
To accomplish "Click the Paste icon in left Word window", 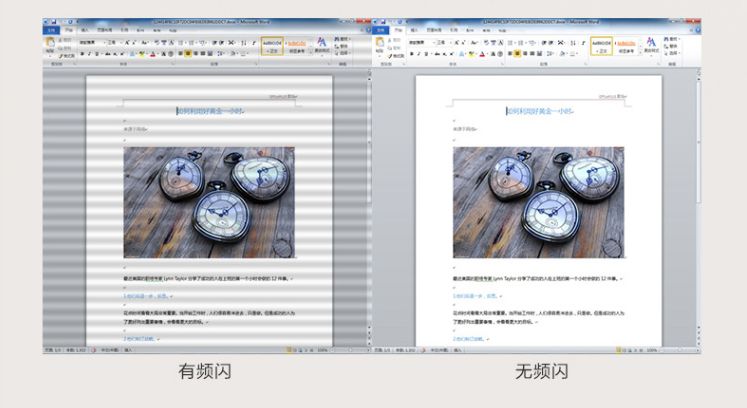I will coord(50,42).
